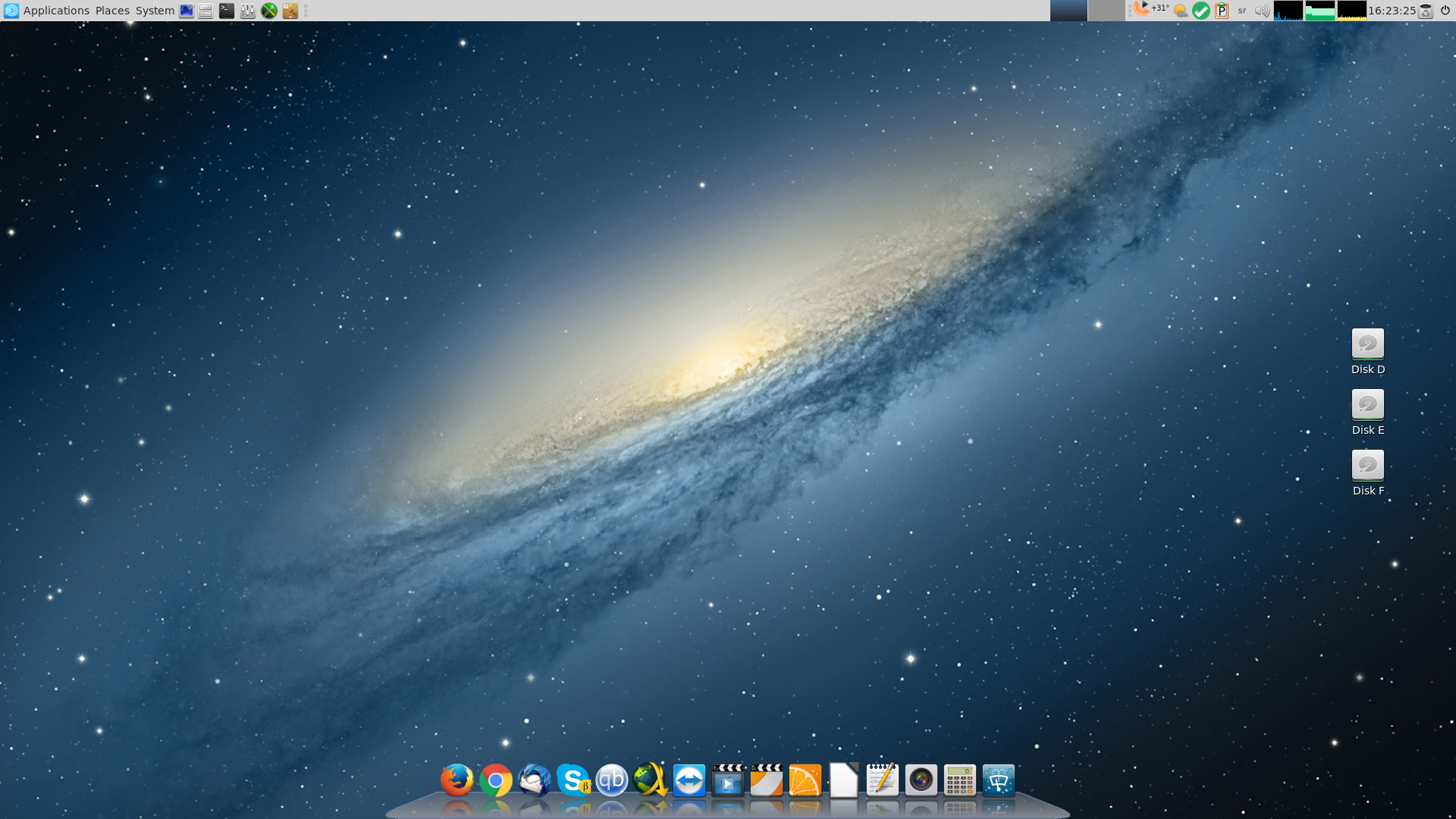Screen dimensions: 1456x819
Task: Open the Clementine music player dock icon
Action: pos(805,780)
